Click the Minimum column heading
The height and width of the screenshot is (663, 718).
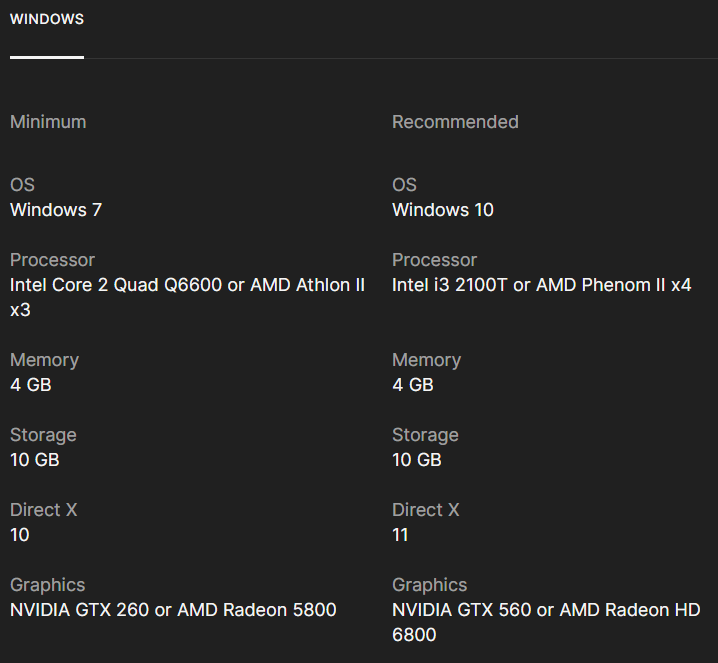tap(48, 122)
